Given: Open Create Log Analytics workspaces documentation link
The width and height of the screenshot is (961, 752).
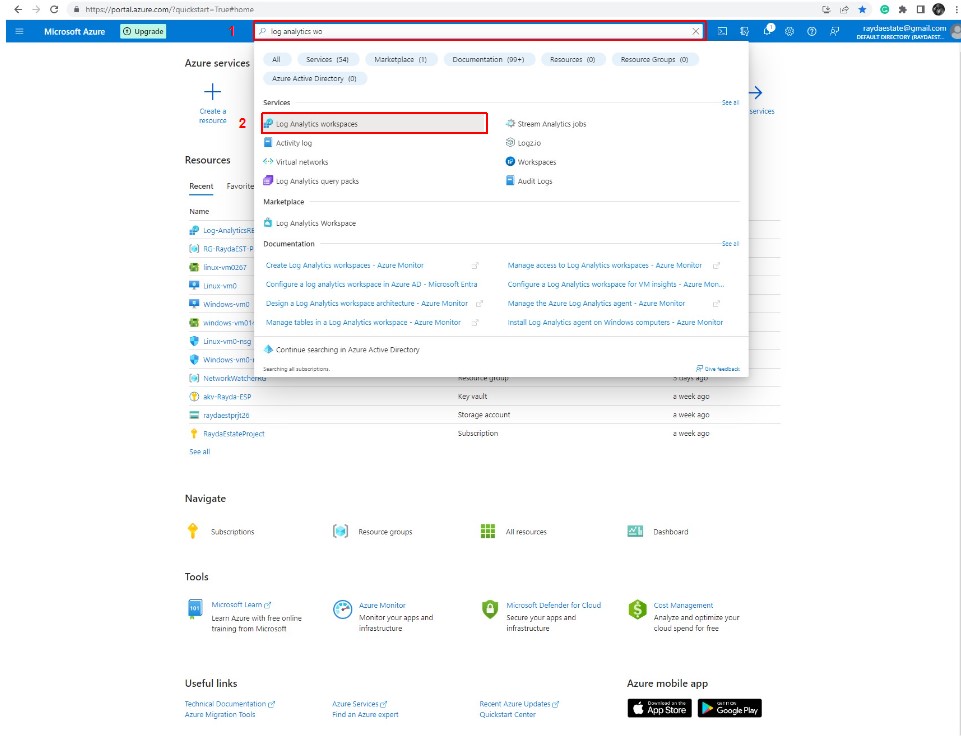Looking at the screenshot, I should coord(344,265).
